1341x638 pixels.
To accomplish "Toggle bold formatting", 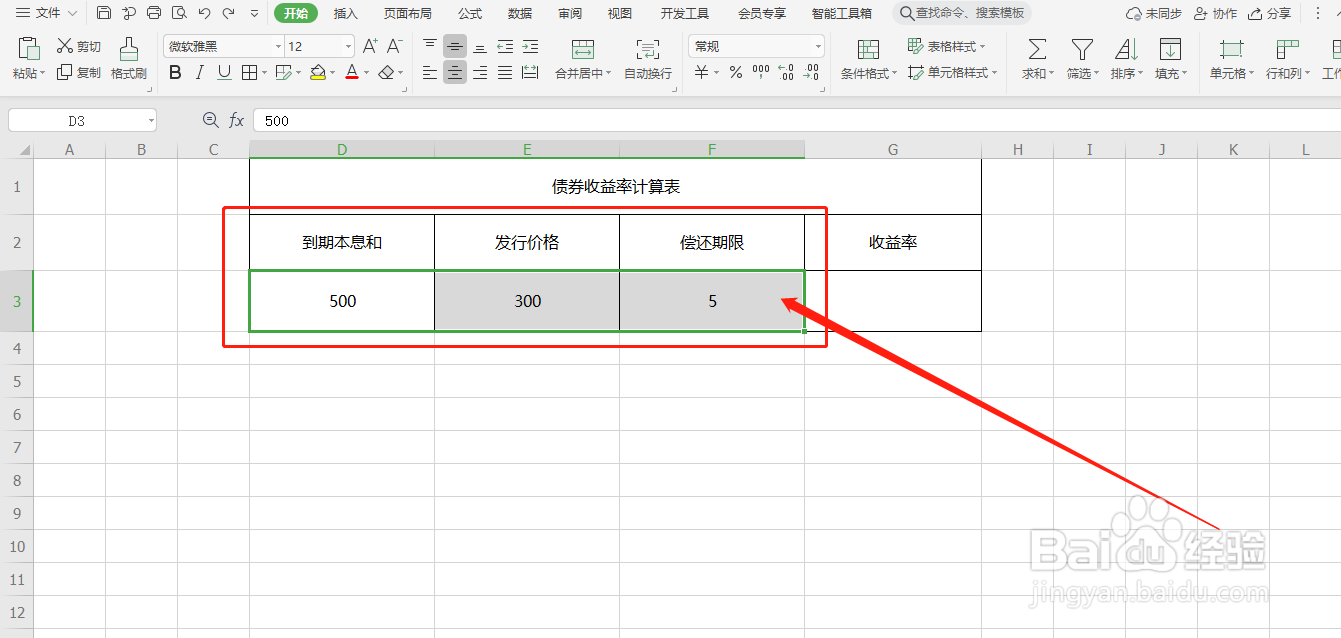I will tap(174, 72).
